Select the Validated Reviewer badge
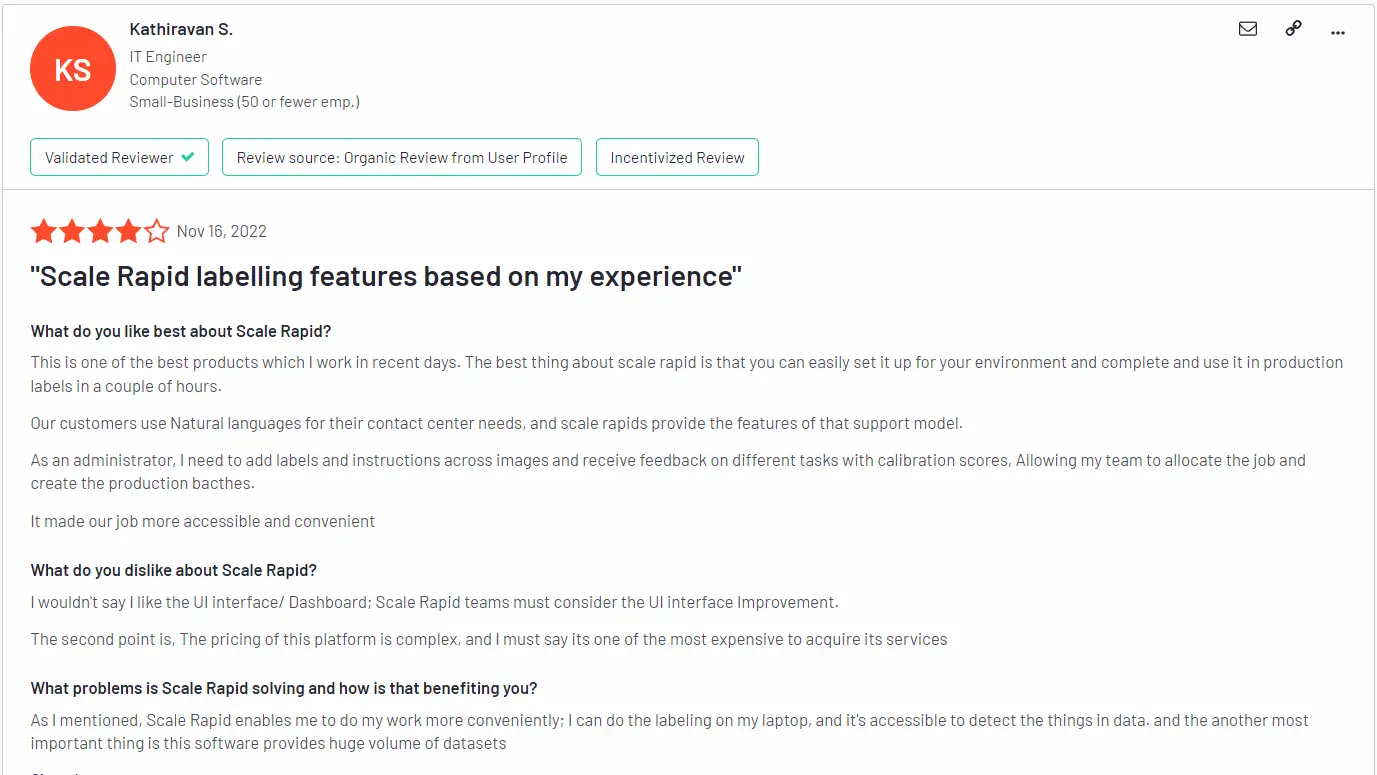The image size is (1377, 775). pyautogui.click(x=119, y=157)
